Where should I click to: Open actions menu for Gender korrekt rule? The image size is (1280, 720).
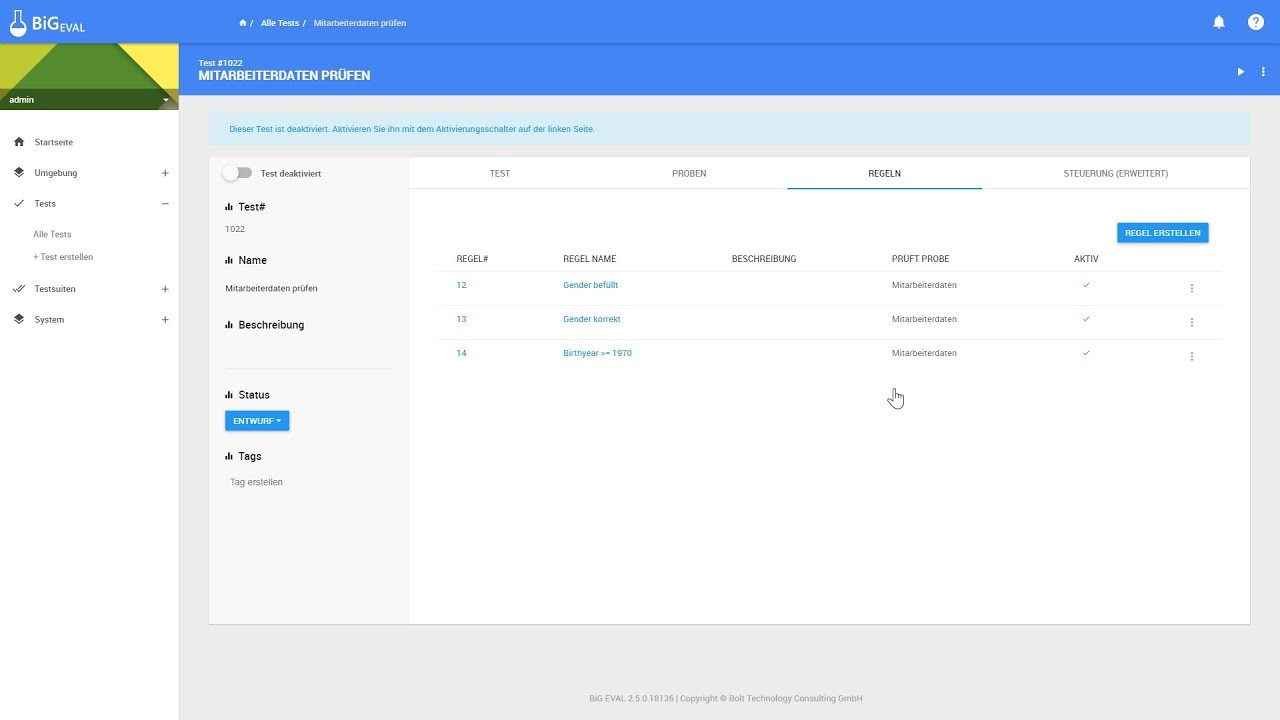(1192, 322)
